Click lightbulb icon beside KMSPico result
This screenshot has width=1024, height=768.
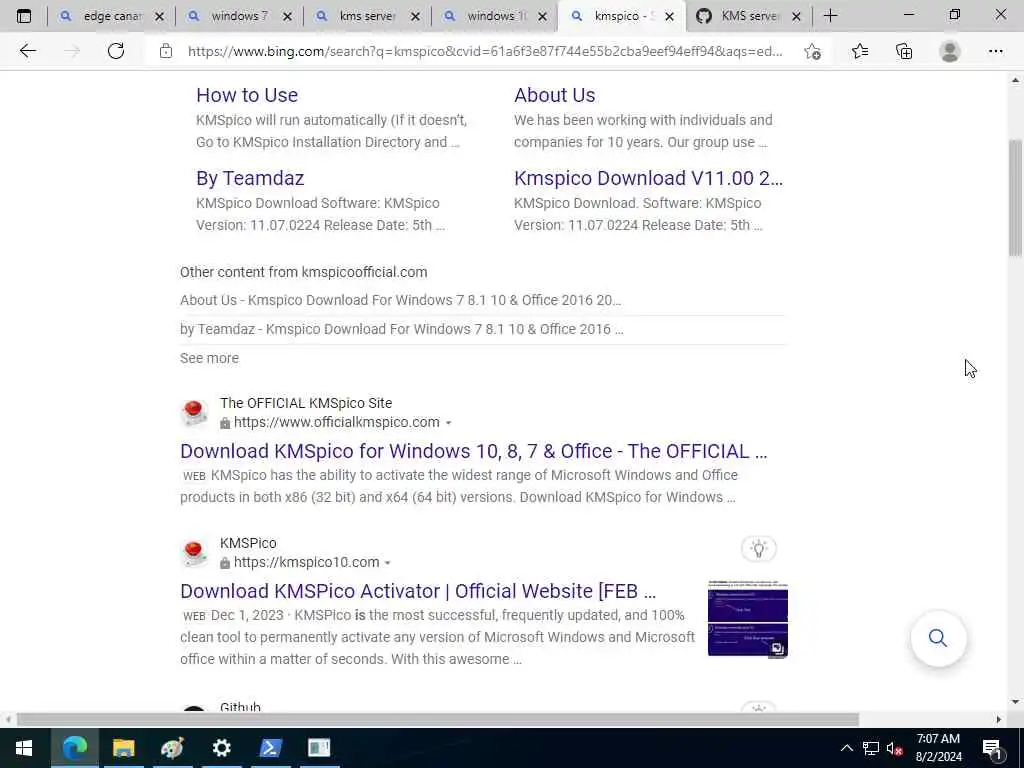[758, 549]
